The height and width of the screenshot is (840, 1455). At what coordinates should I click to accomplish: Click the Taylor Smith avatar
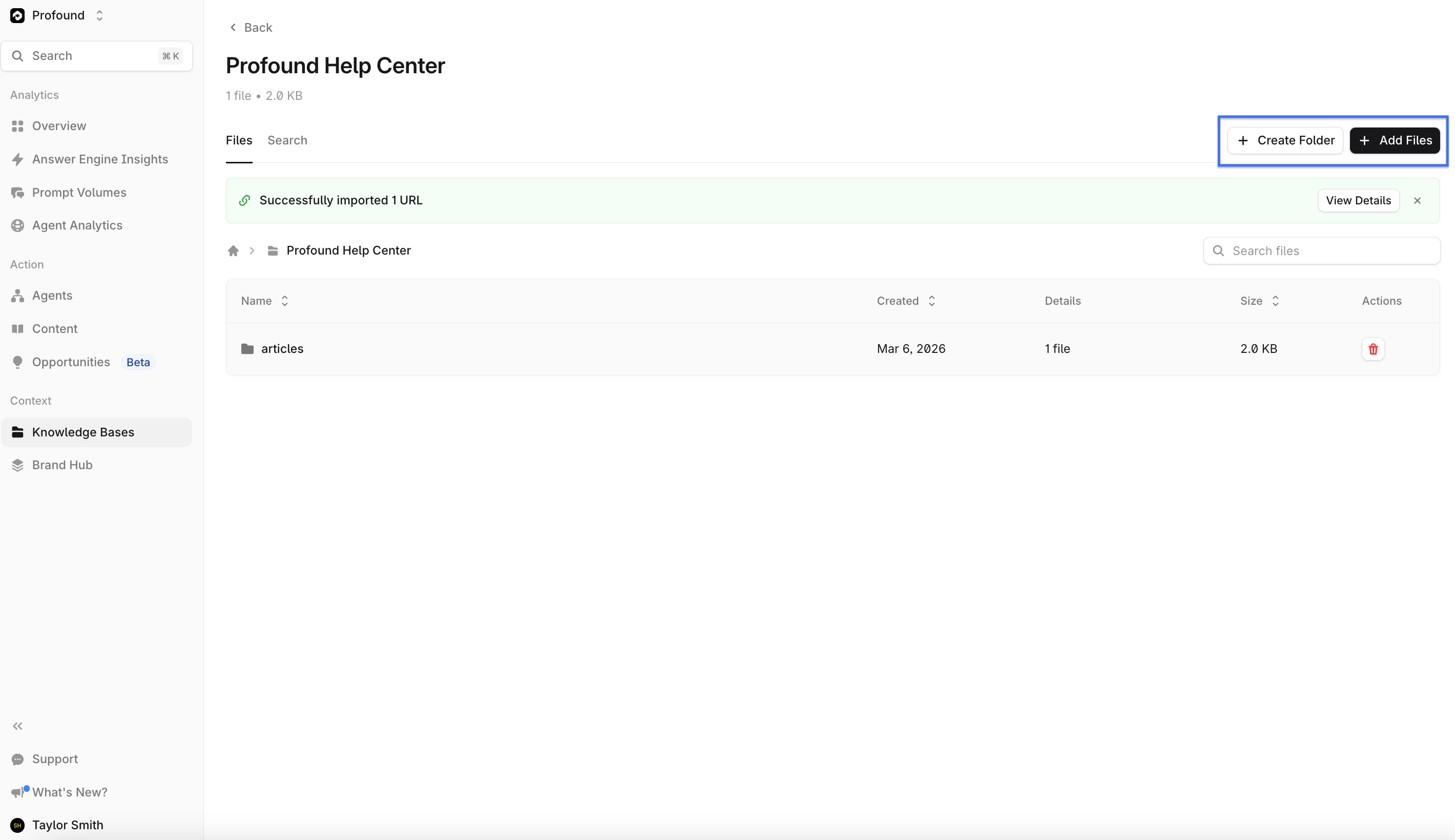pyautogui.click(x=17, y=826)
